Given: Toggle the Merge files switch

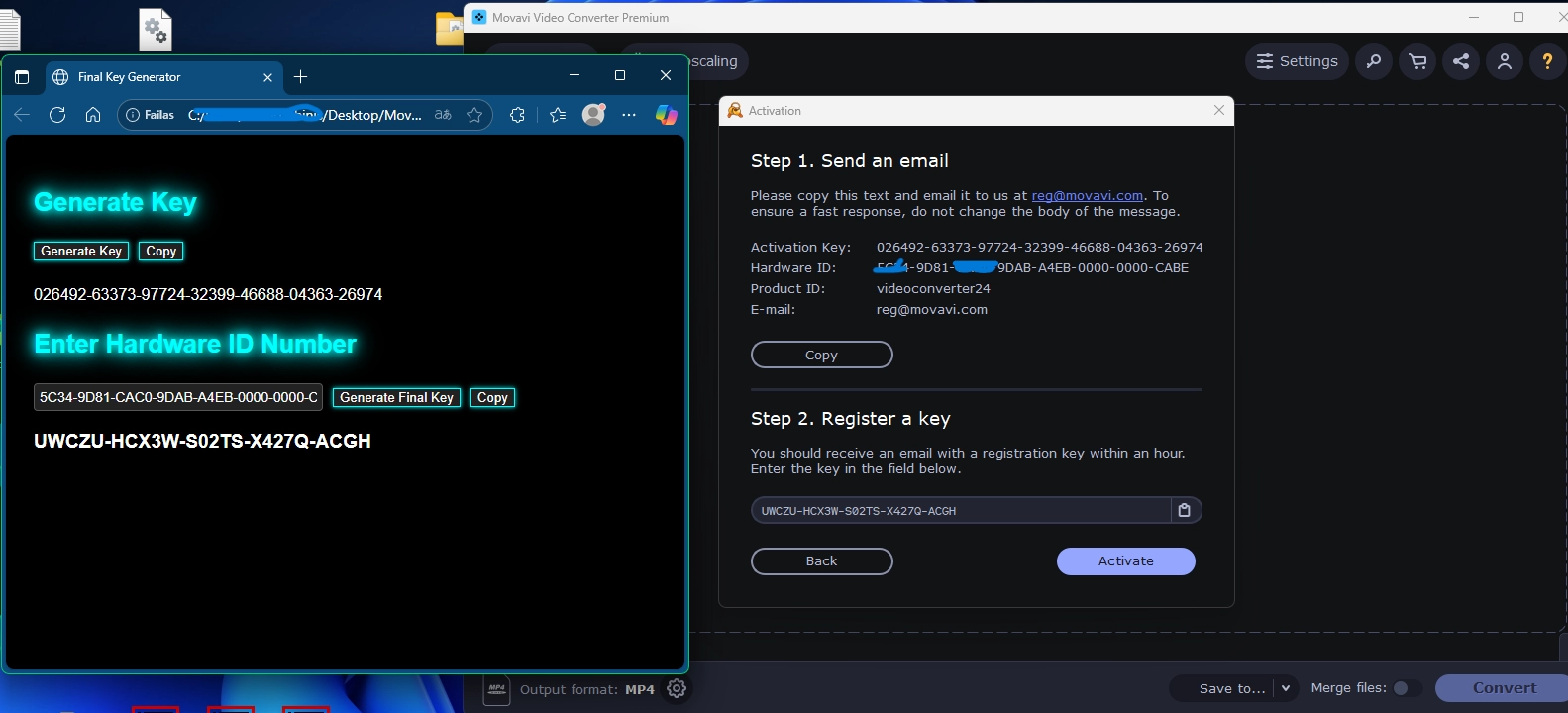Looking at the screenshot, I should point(1406,688).
